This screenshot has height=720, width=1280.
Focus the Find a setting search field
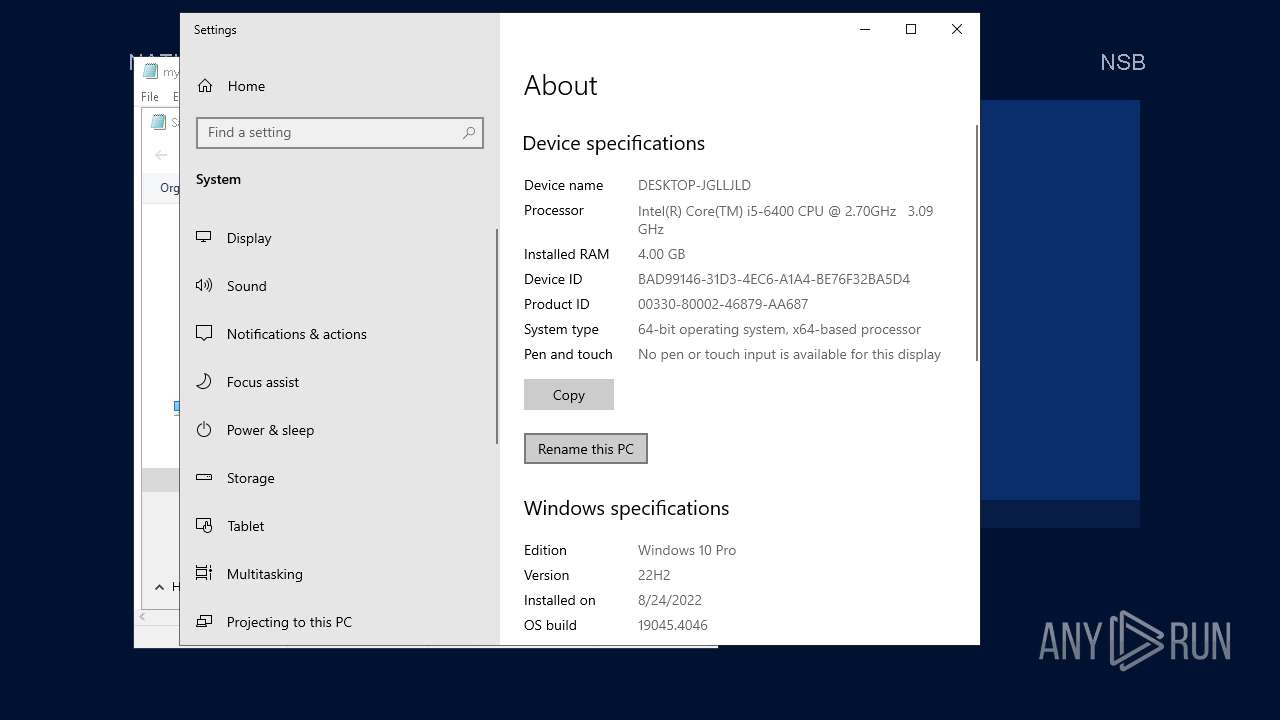pos(340,132)
